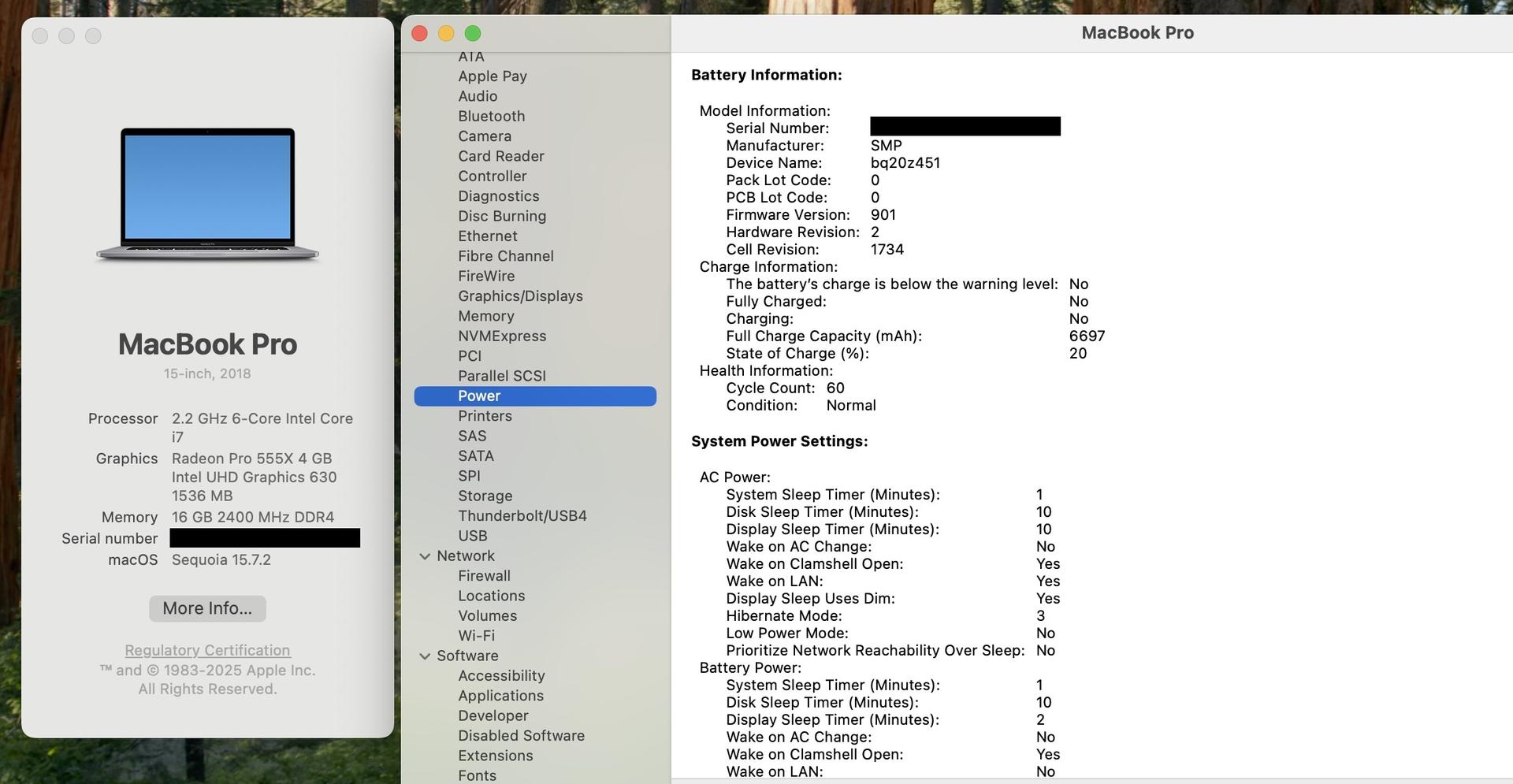Collapse the Software section in sidebar

(x=425, y=656)
